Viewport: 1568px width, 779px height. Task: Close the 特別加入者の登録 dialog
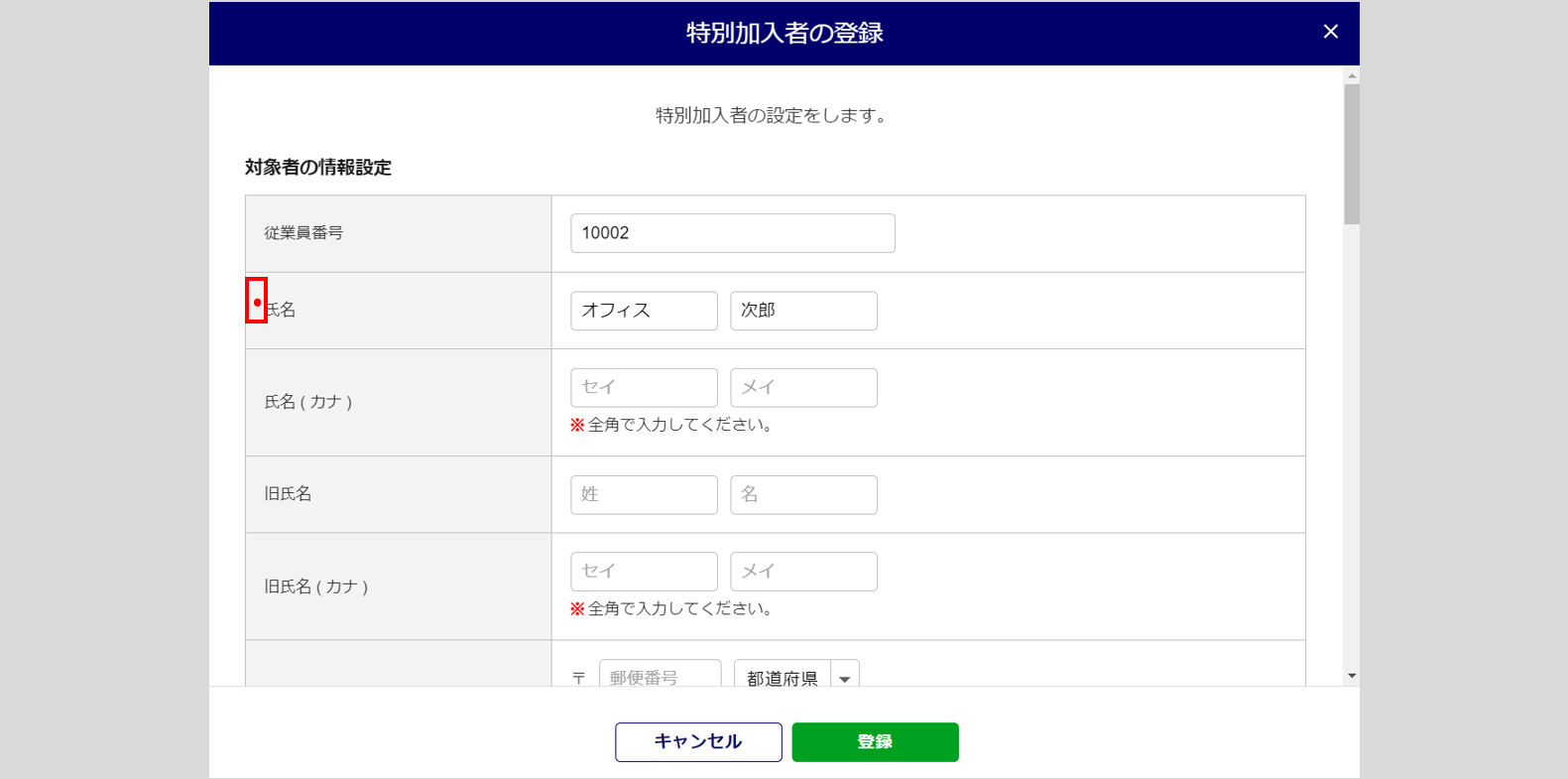tap(1330, 32)
